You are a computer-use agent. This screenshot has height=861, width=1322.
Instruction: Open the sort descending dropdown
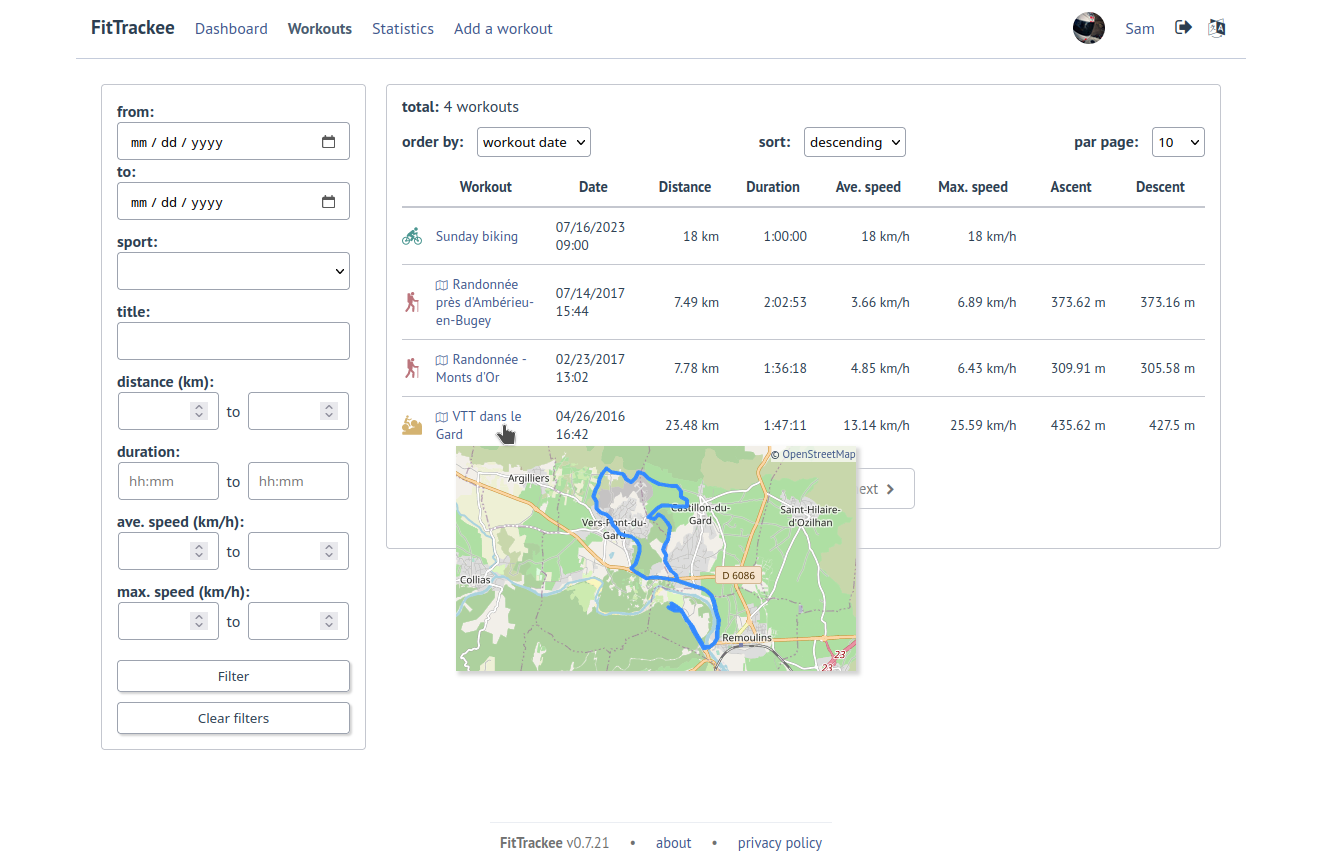(854, 142)
